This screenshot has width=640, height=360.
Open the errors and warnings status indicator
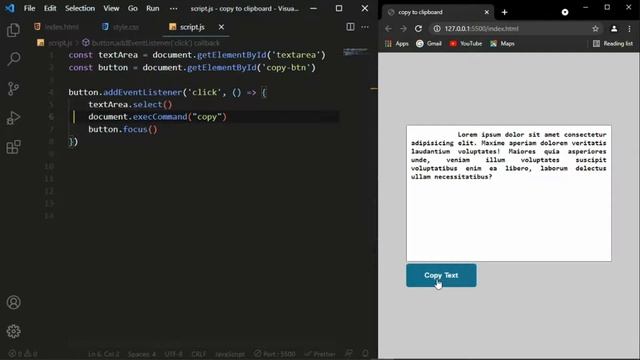point(23,354)
